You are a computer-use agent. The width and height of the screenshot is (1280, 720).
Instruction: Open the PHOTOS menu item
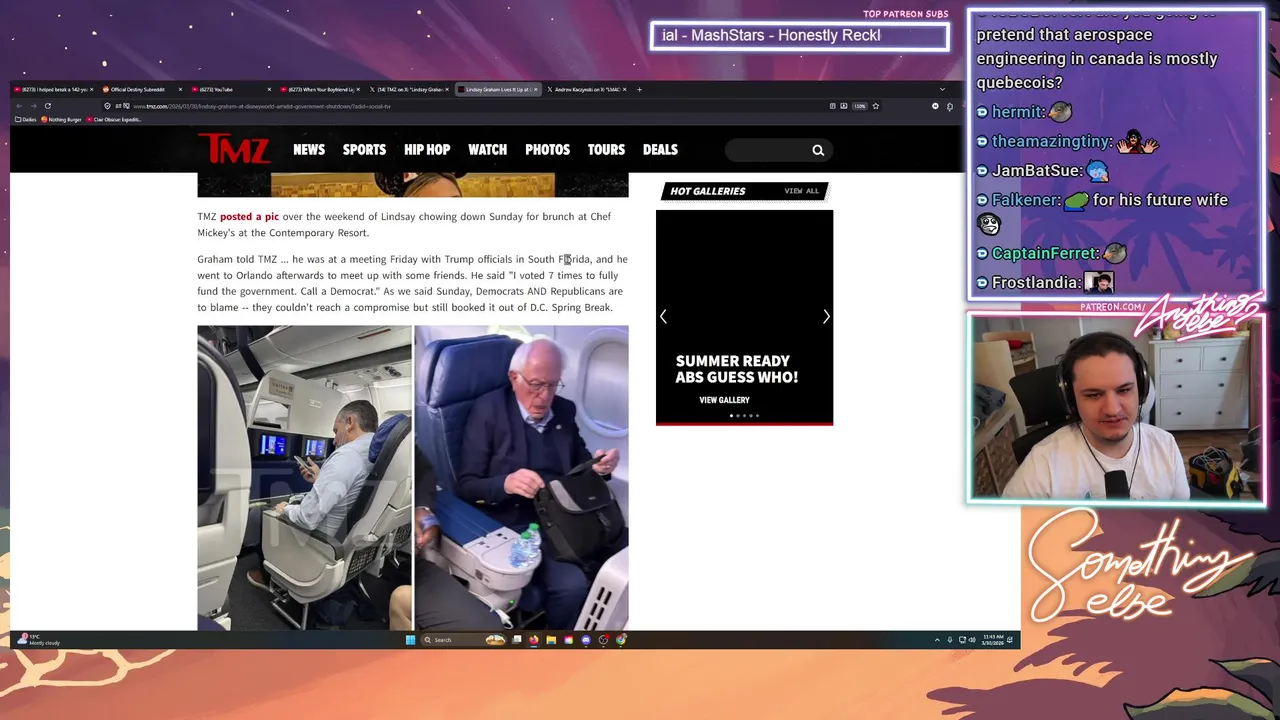point(548,149)
